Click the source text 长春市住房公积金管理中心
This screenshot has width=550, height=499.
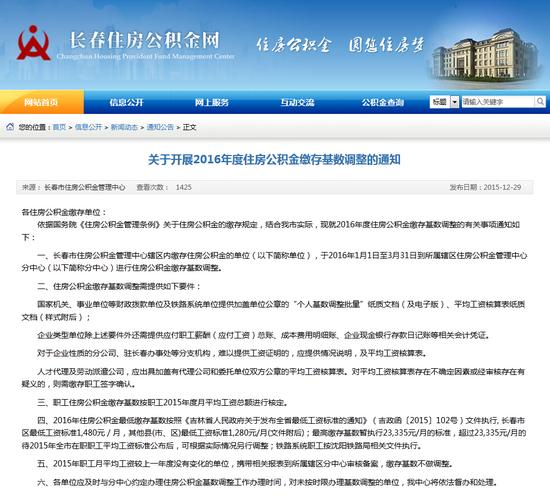(85, 187)
